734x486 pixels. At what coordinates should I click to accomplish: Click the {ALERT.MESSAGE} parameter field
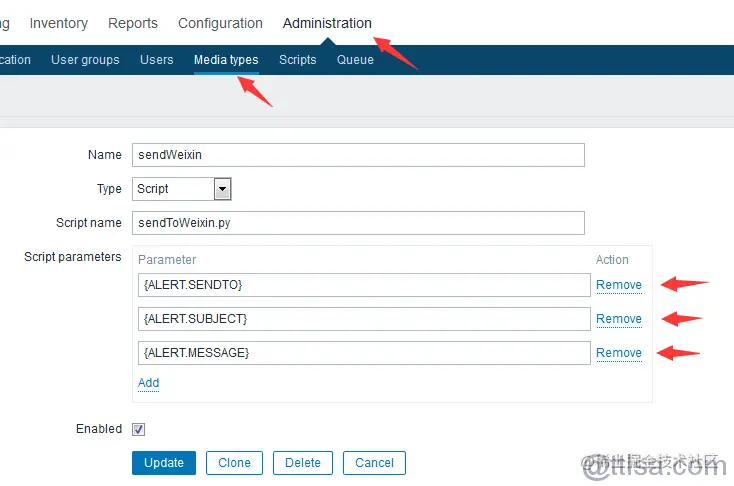(x=364, y=353)
